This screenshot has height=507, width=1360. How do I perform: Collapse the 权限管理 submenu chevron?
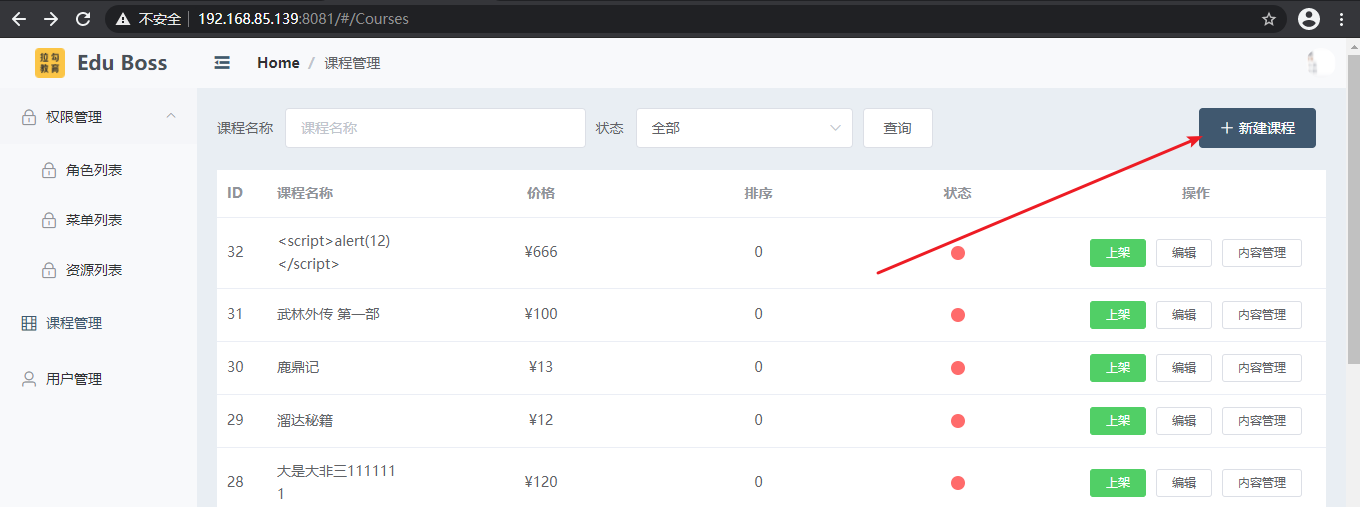pos(171,117)
